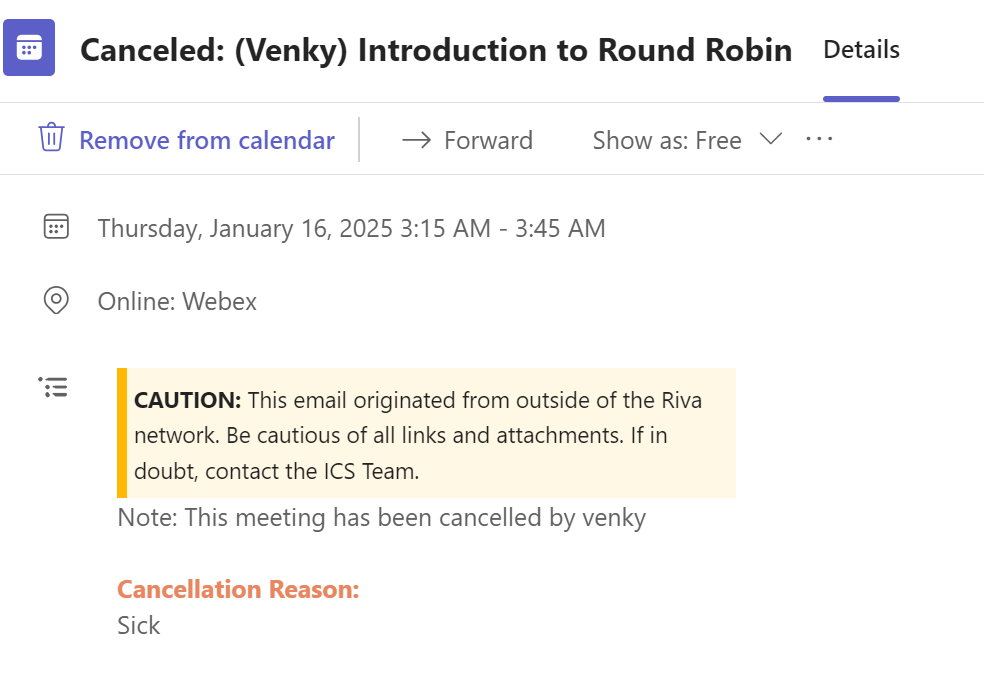Image resolution: width=984 pixels, height=690 pixels.
Task: Click the meeting title heading
Action: point(436,51)
